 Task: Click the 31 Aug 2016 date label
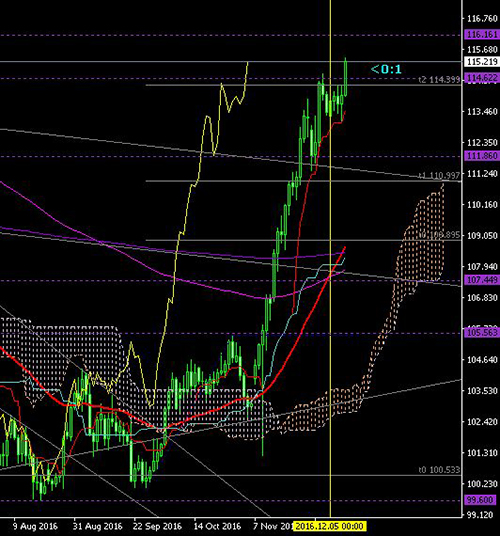(97, 526)
